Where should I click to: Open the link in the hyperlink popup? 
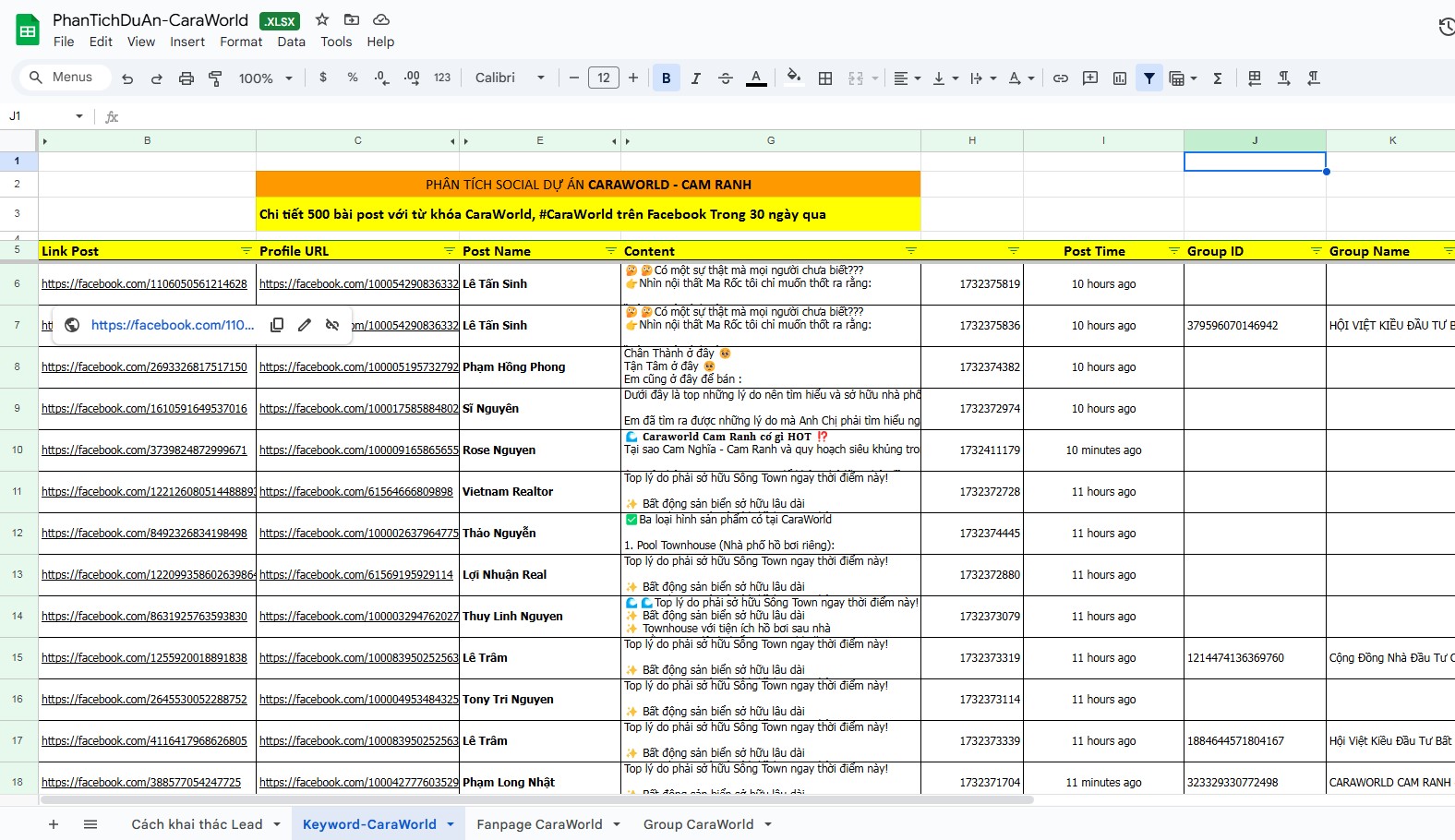pos(173,325)
